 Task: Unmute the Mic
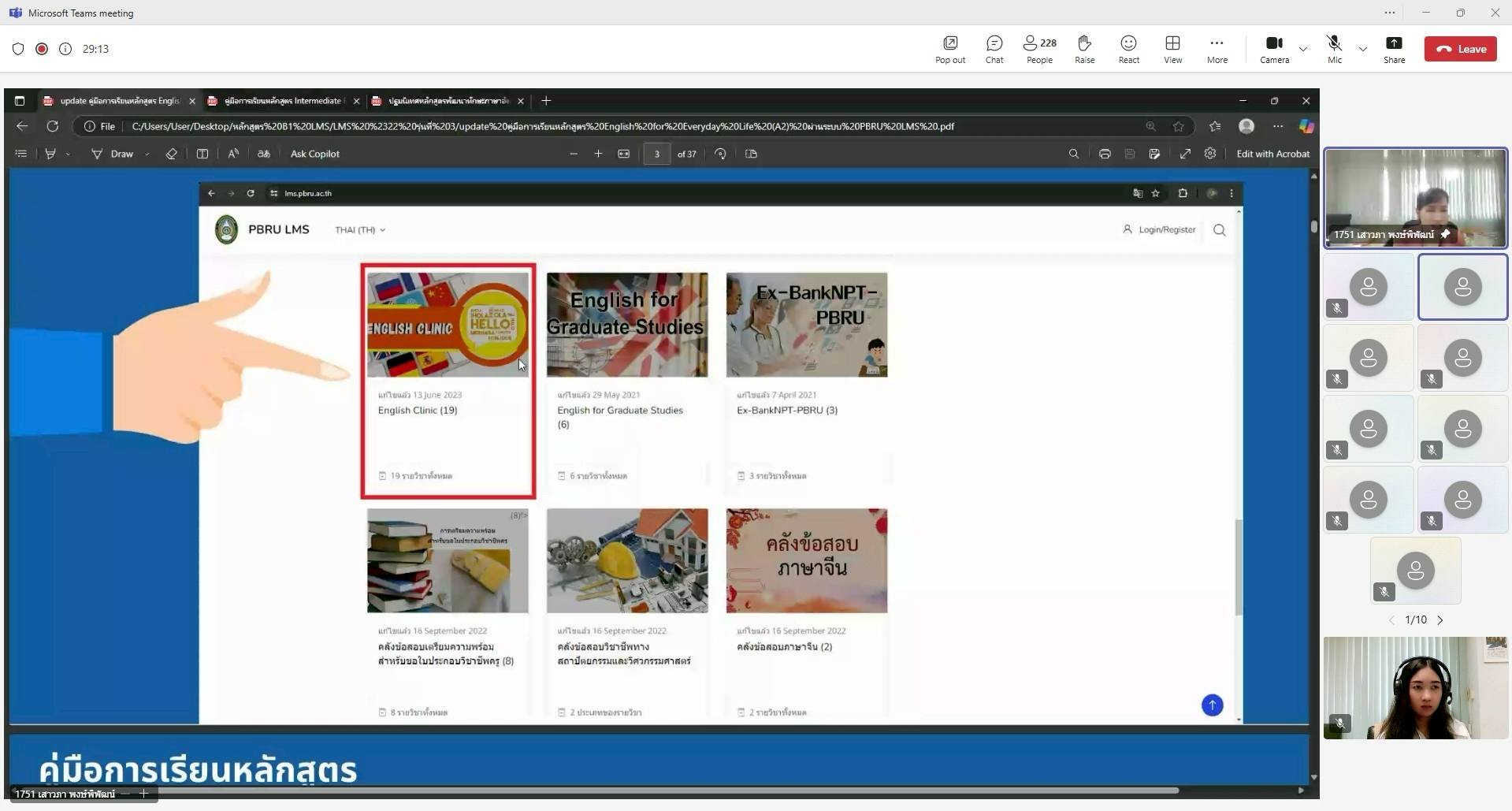(x=1334, y=49)
